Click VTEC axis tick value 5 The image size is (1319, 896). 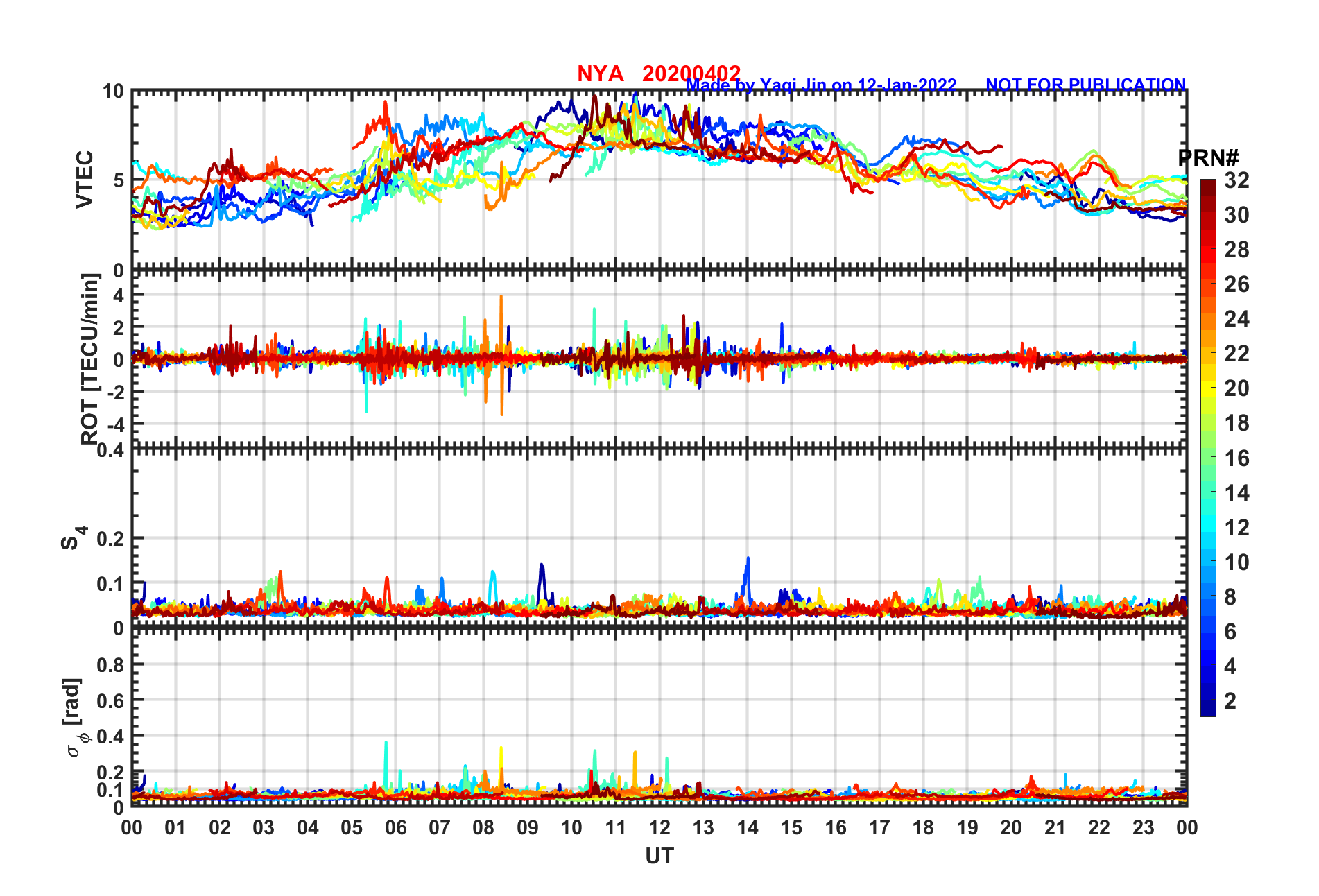click(118, 181)
